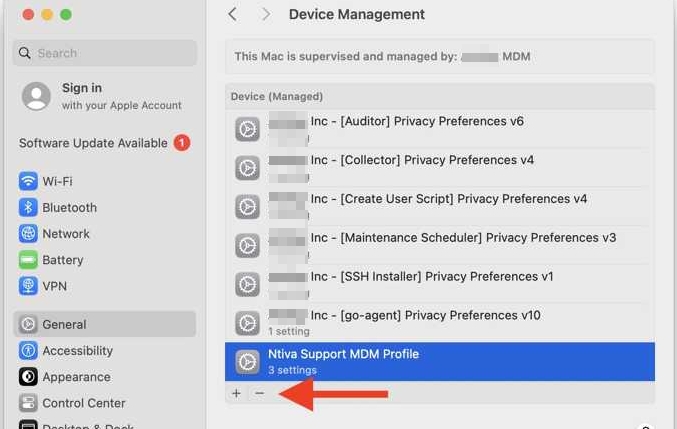The height and width of the screenshot is (429, 677).
Task: Open Wi-Fi settings
Action: click(104, 181)
